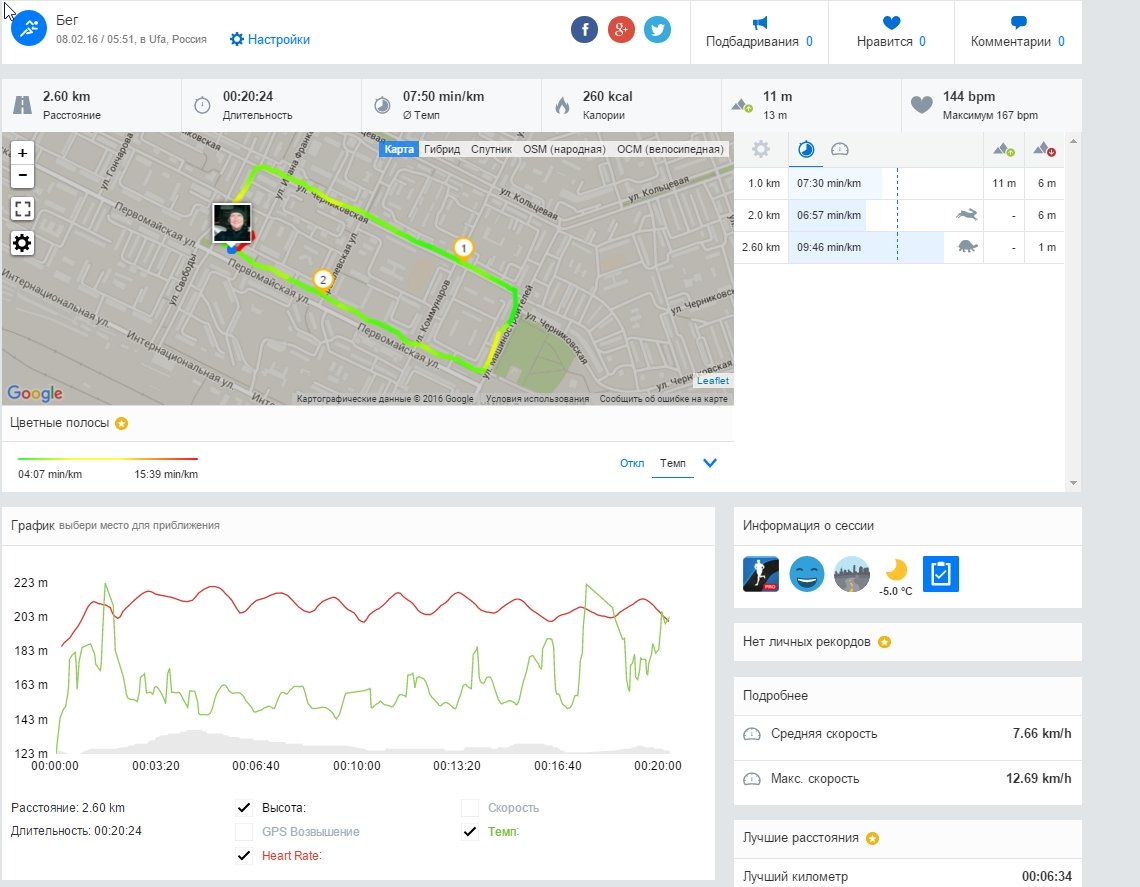Image resolution: width=1140 pixels, height=887 pixels.
Task: Zoom out on the map
Action: tap(22, 176)
